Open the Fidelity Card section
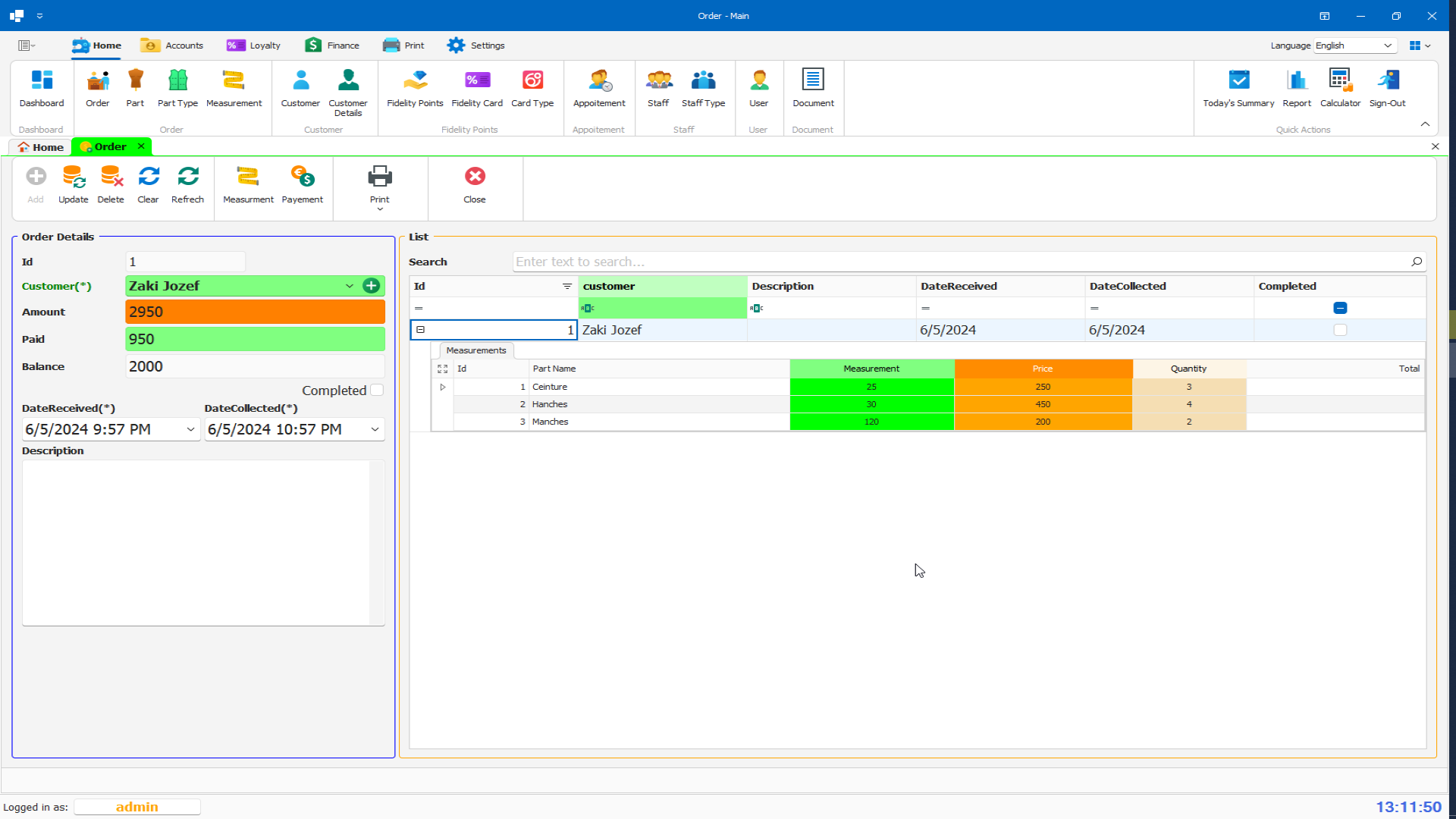Screen dimensions: 1456x819 click(x=476, y=89)
